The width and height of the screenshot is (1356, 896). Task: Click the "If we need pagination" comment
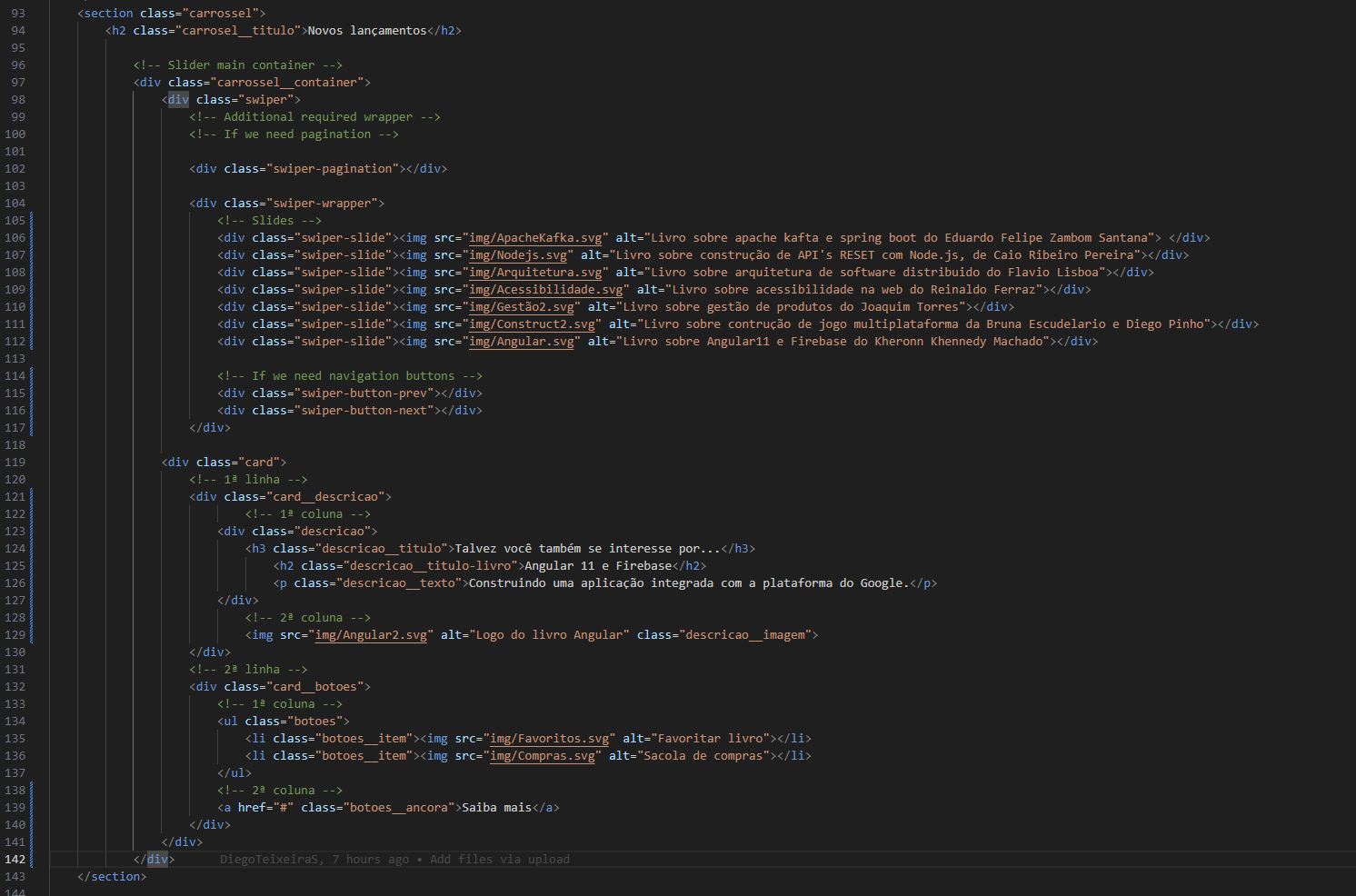point(294,134)
